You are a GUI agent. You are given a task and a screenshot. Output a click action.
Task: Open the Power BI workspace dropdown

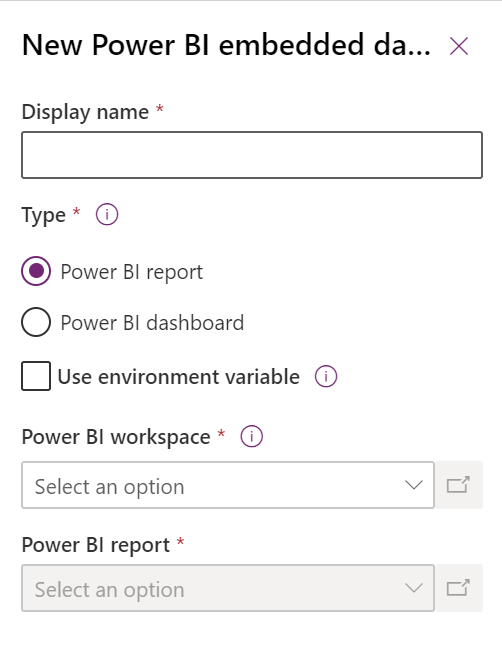point(228,485)
